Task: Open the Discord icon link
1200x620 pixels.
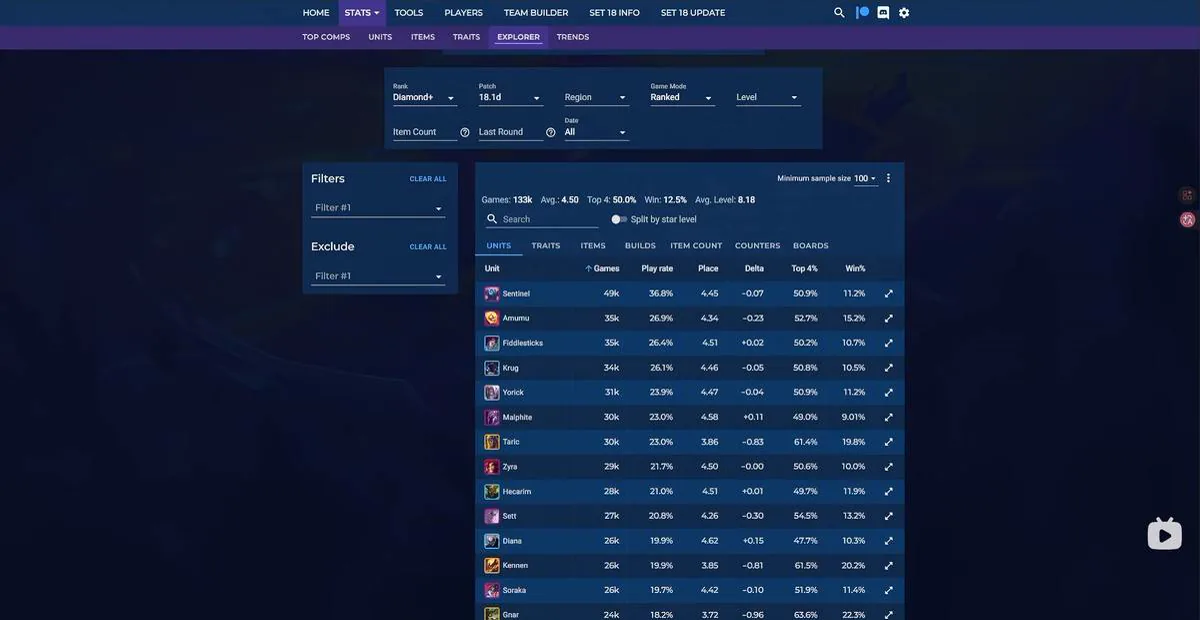Action: [x=883, y=13]
